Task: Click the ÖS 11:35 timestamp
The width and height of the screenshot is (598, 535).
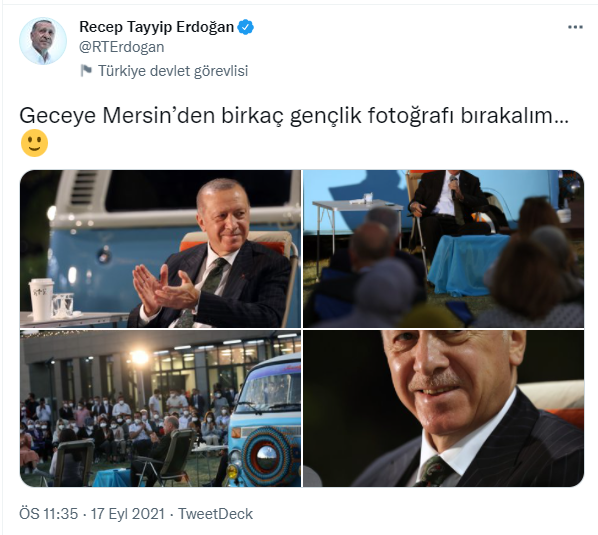Action: pyautogui.click(x=48, y=514)
